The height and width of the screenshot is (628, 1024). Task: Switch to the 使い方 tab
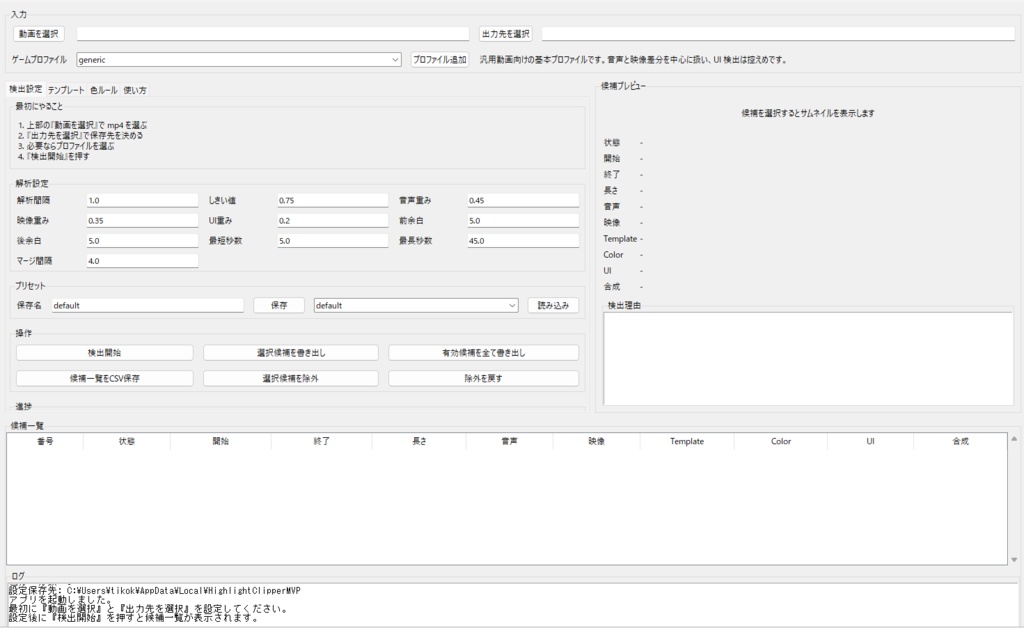click(x=135, y=90)
